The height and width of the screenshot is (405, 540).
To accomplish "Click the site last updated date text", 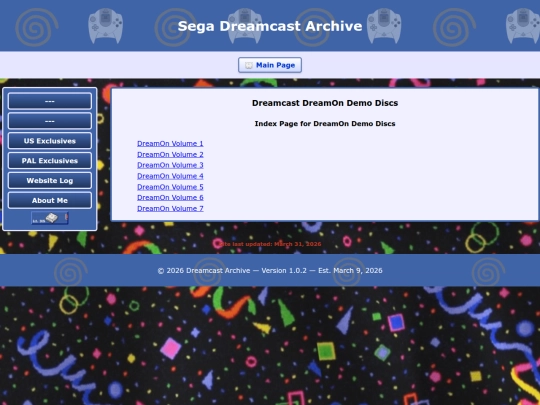I will coord(270,244).
